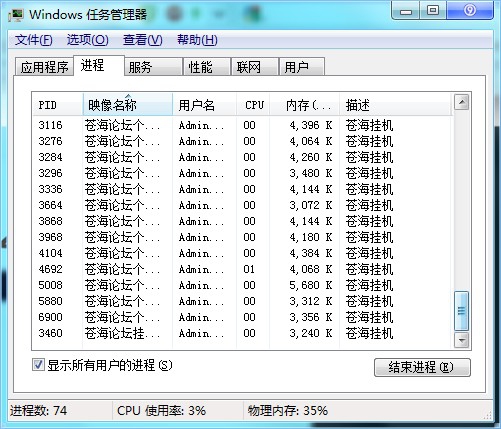Image resolution: width=501 pixels, height=429 pixels.
Task: Select process row with PID 5880
Action: (x=242, y=301)
